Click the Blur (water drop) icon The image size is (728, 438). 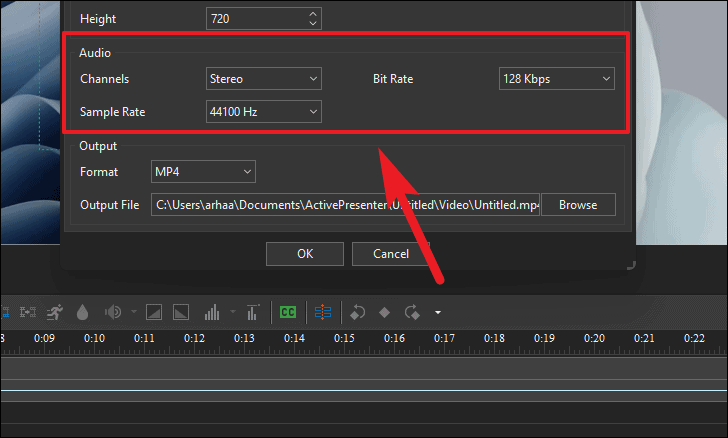point(82,312)
